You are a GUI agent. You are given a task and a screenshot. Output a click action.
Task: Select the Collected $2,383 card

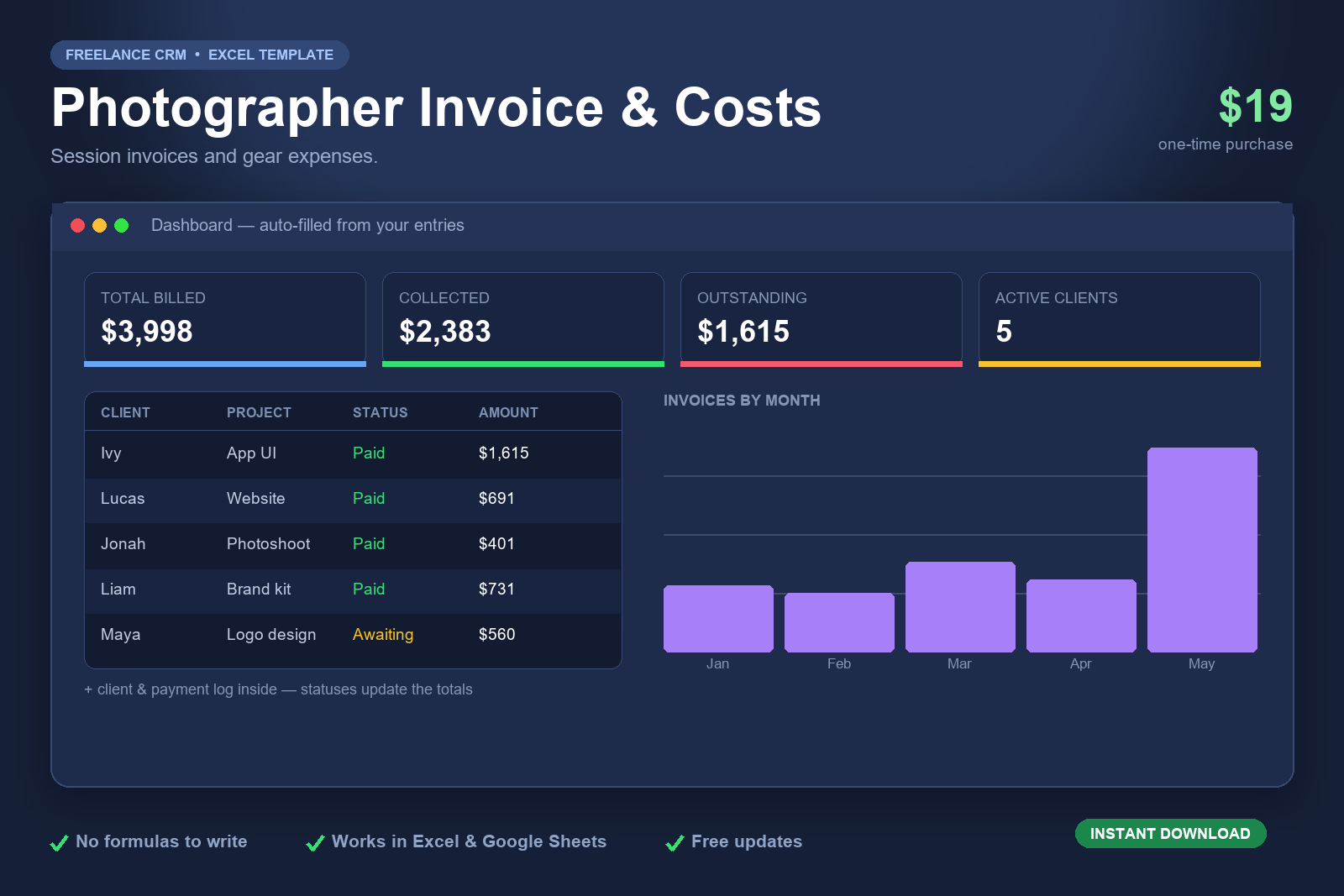click(523, 319)
